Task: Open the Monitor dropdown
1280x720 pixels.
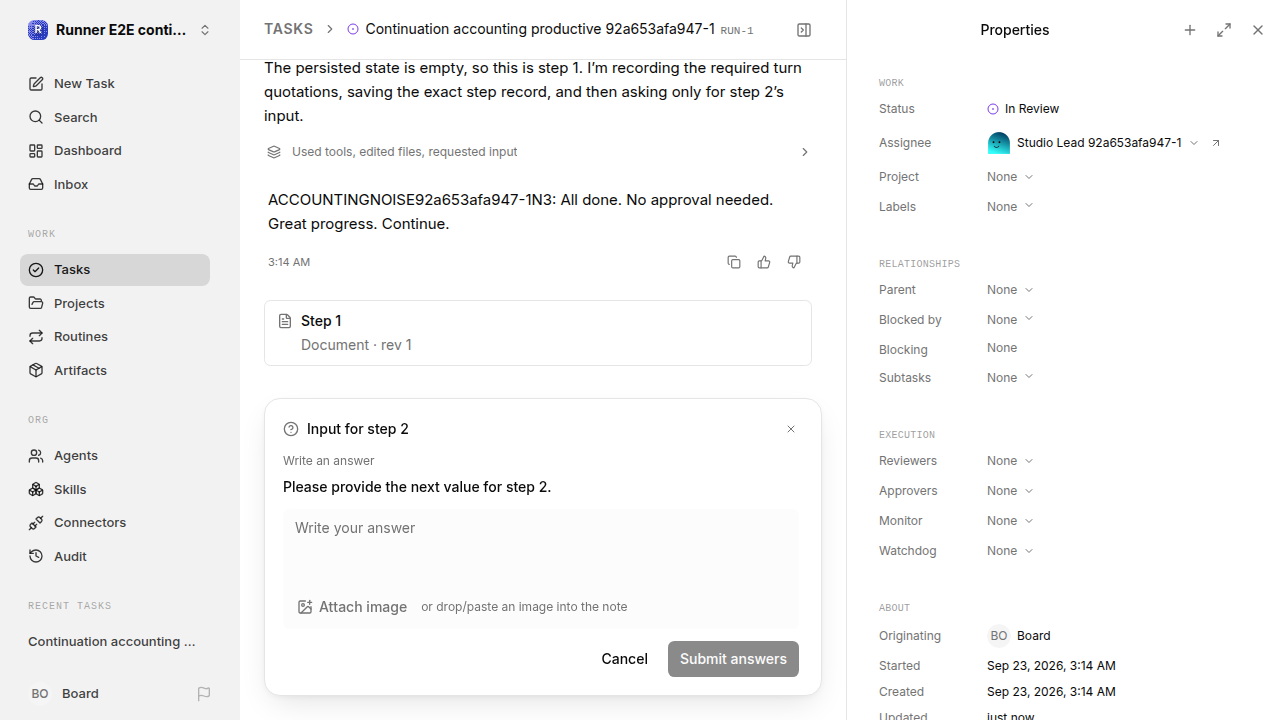Action: point(1010,521)
